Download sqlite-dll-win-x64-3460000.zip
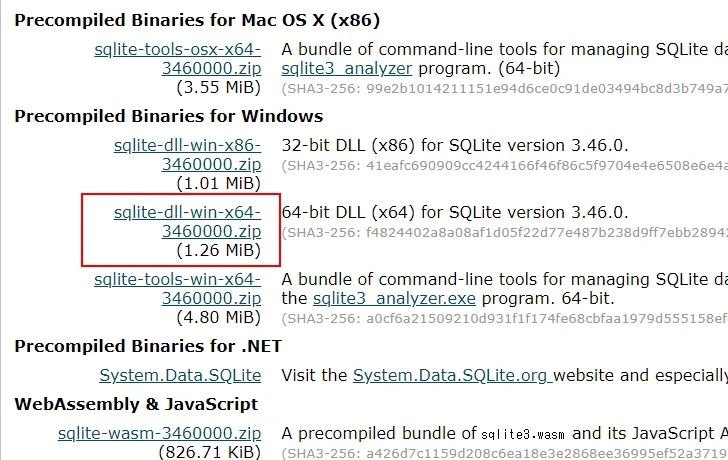728x460 pixels. (187, 222)
